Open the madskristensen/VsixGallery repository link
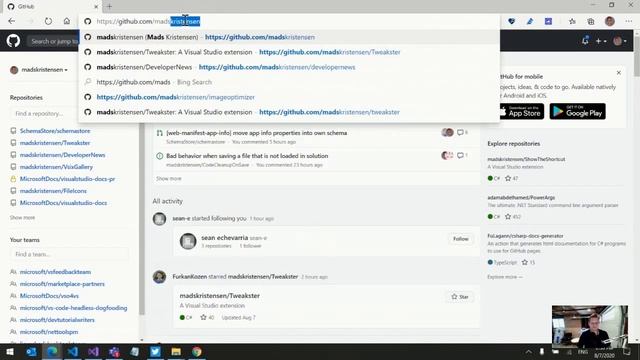The width and height of the screenshot is (640, 360). [x=56, y=167]
